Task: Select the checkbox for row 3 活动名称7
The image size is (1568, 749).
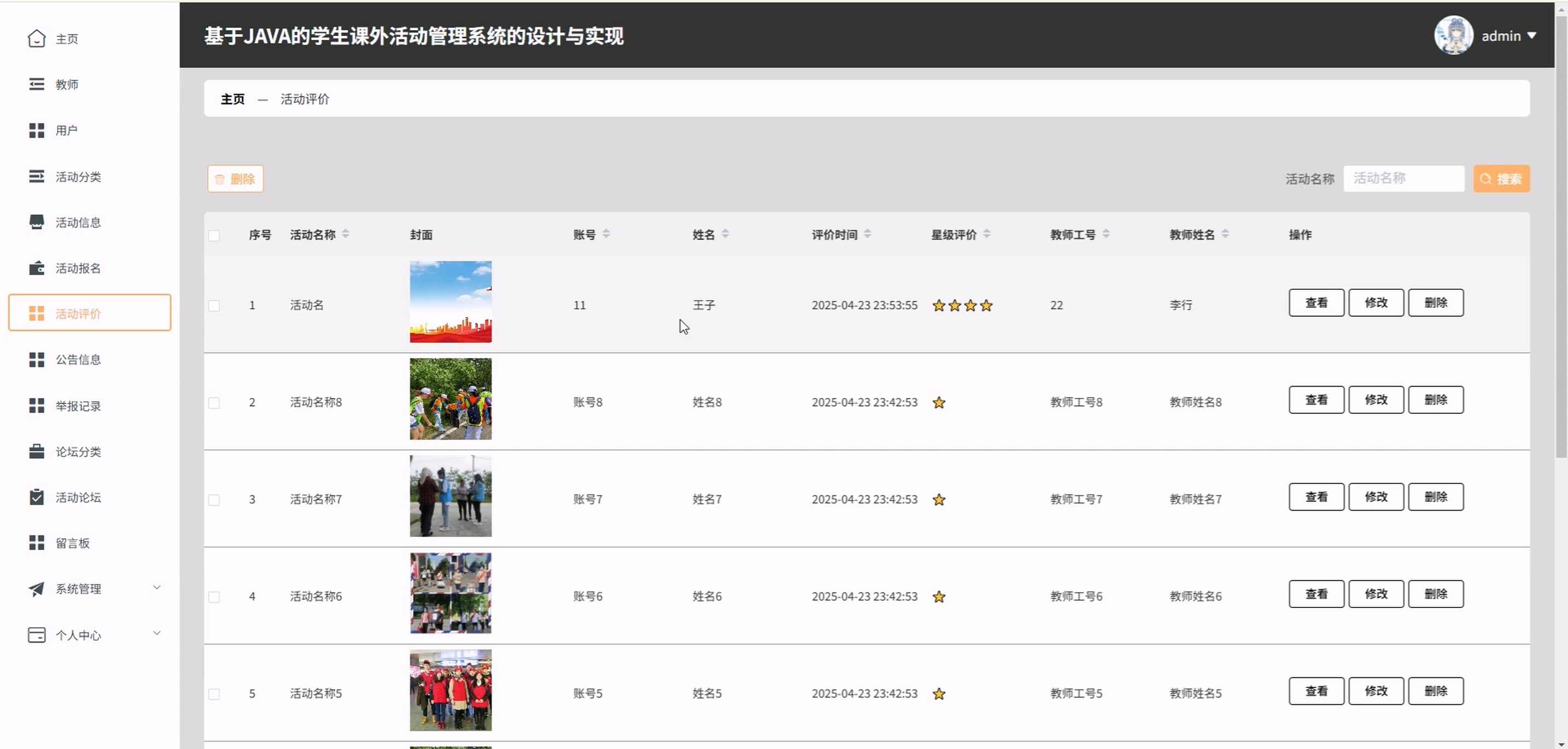Action: click(x=214, y=500)
